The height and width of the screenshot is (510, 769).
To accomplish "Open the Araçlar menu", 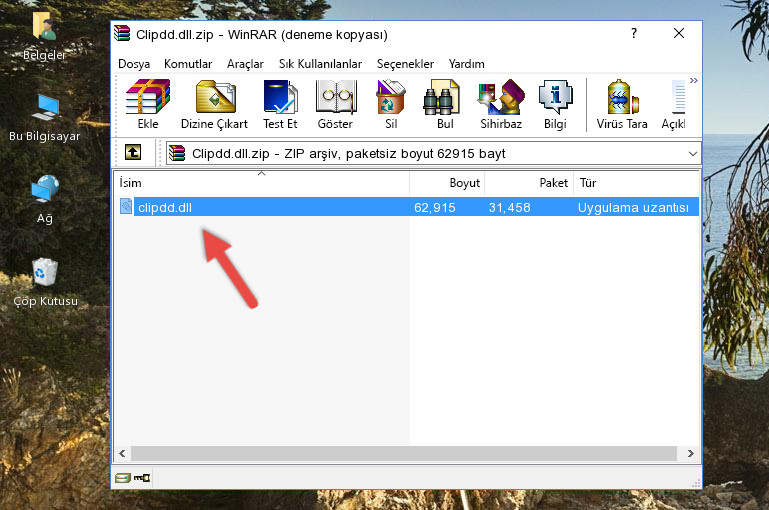I will [245, 64].
